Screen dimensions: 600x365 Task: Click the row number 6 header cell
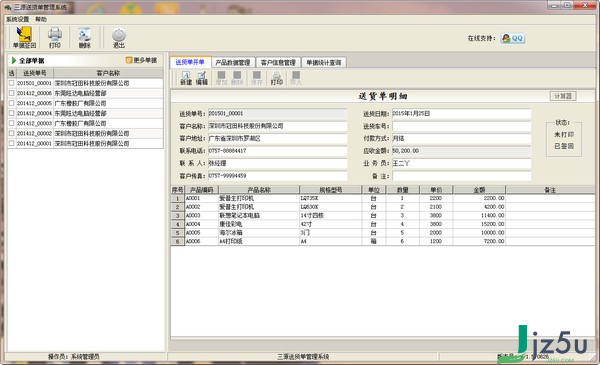(x=178, y=241)
